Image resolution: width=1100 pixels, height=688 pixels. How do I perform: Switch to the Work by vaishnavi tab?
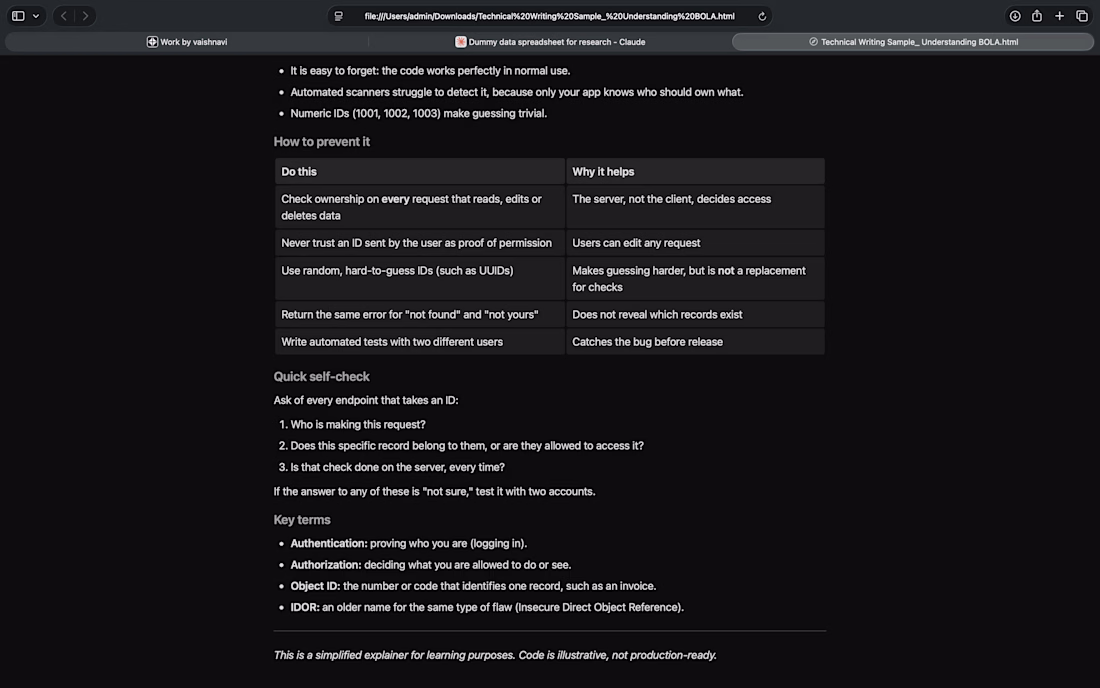pyautogui.click(x=187, y=42)
